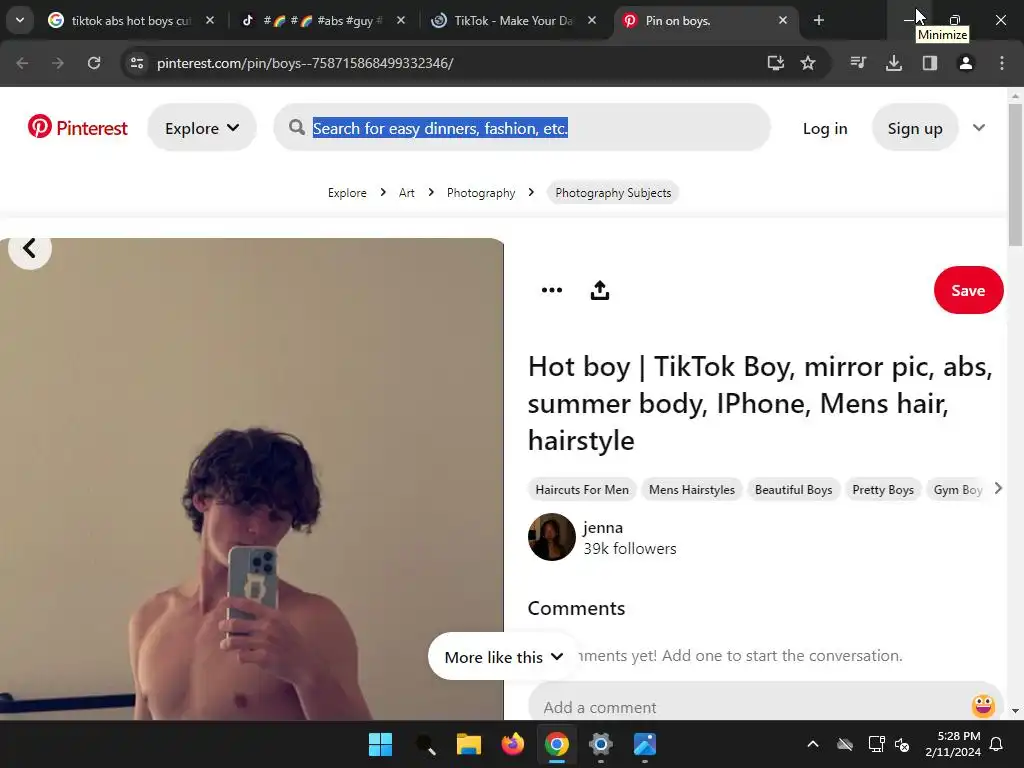Image resolution: width=1024 pixels, height=768 pixels.
Task: Click the Pinterest logo icon
Action: pyautogui.click(x=39, y=127)
